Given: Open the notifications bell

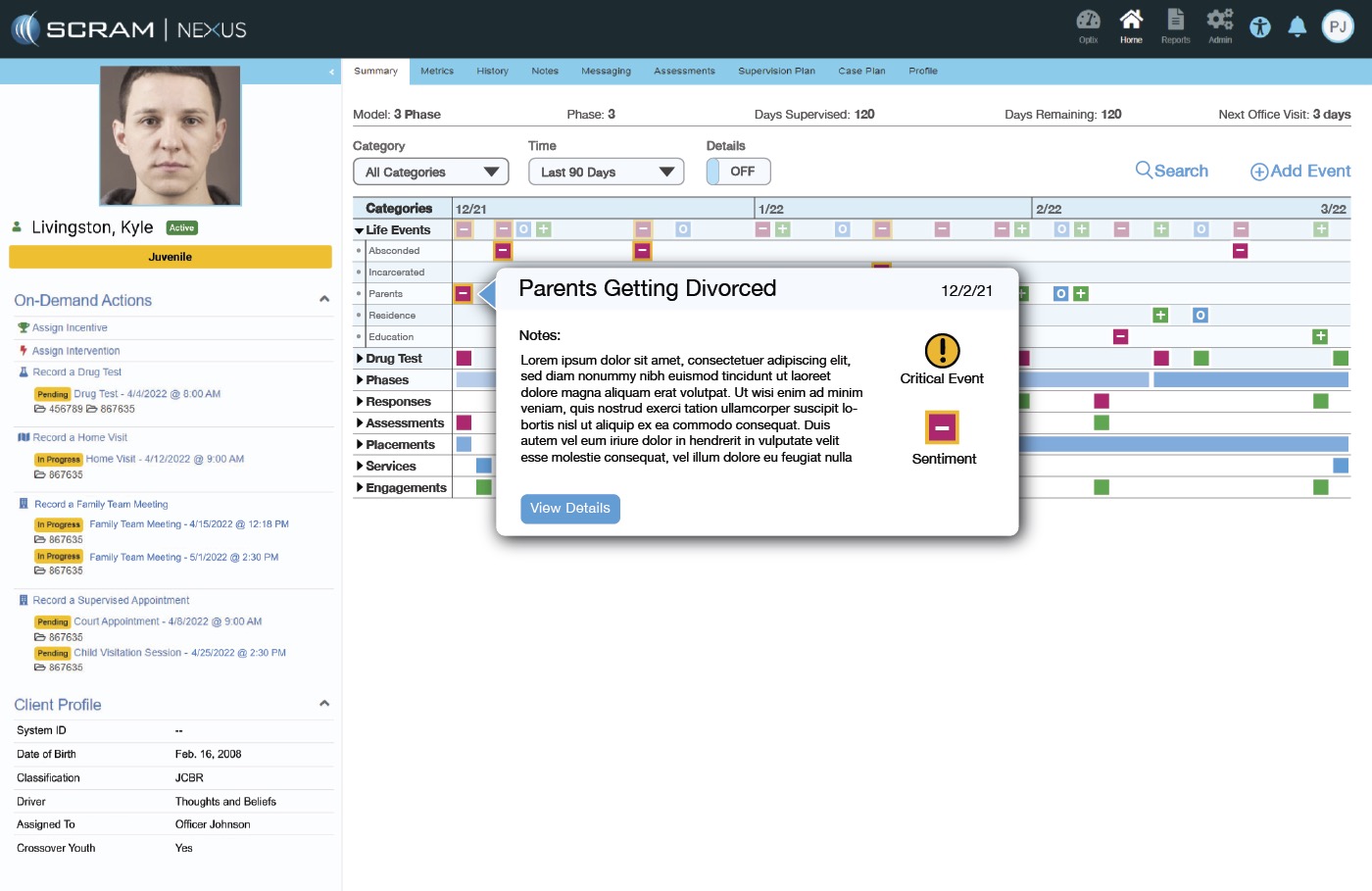Looking at the screenshot, I should pyautogui.click(x=1298, y=27).
